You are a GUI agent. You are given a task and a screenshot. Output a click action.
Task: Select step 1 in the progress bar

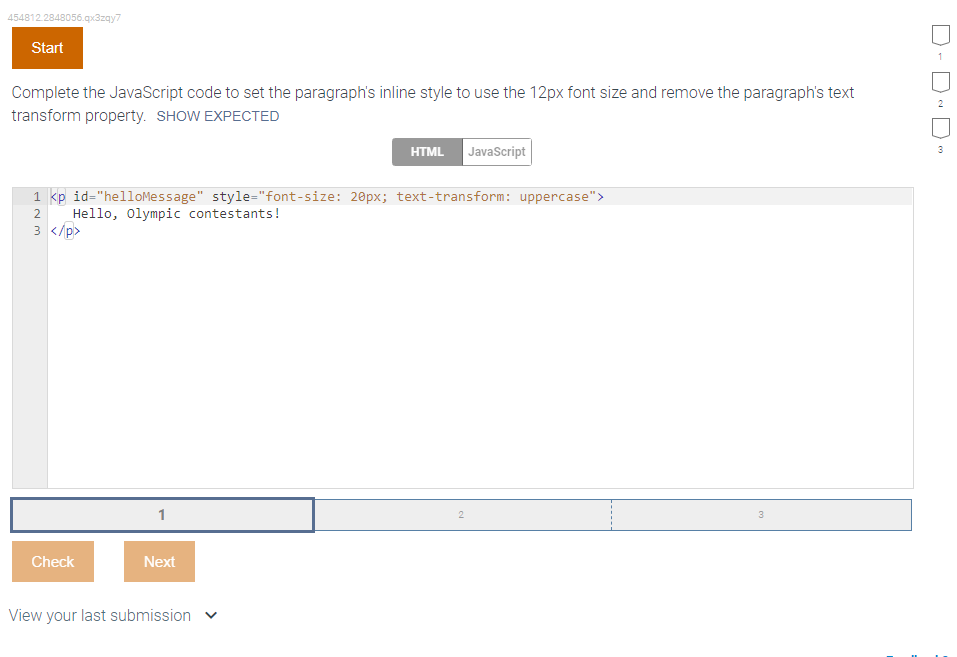coord(162,514)
